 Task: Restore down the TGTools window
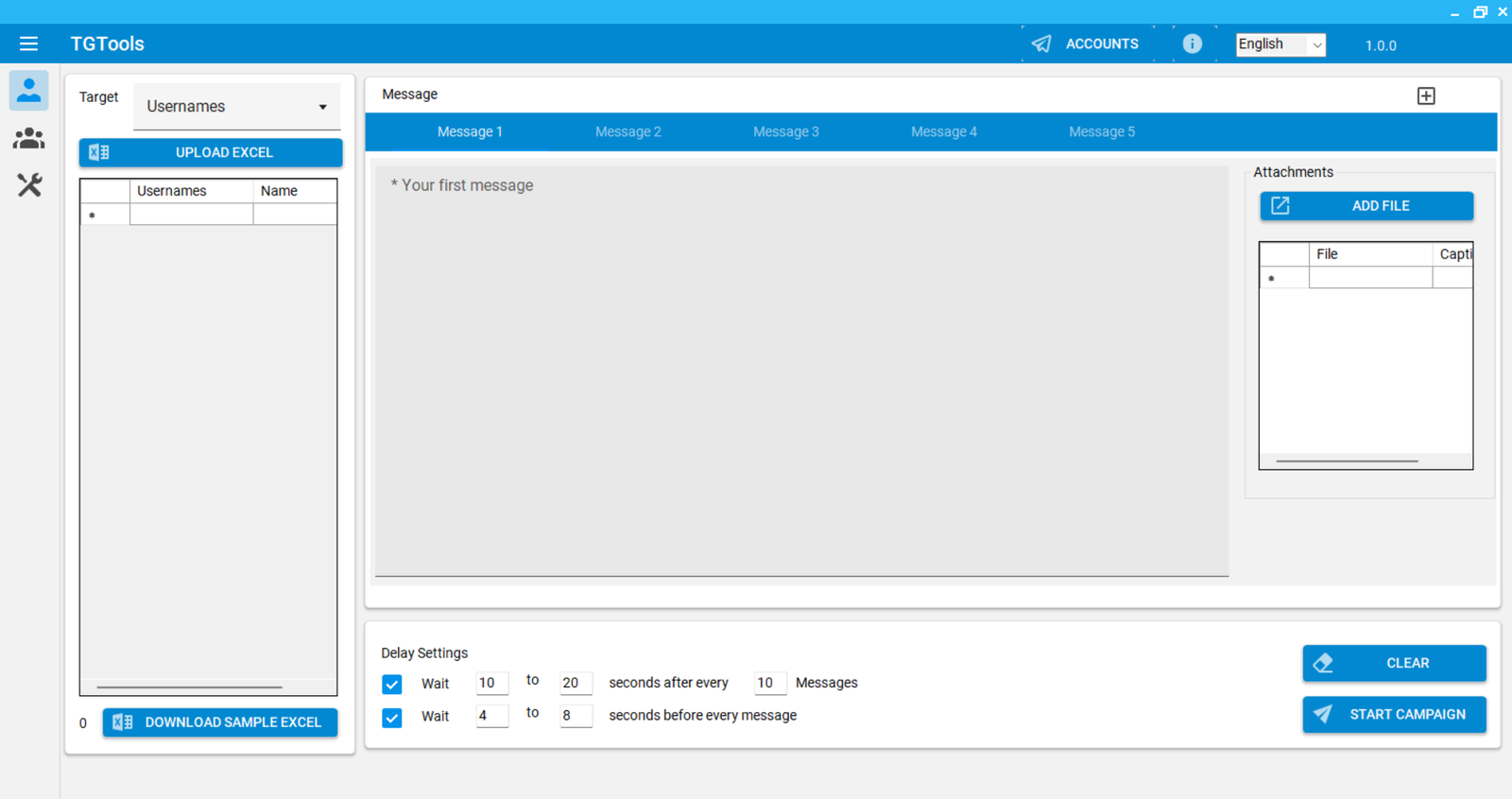[x=1480, y=12]
